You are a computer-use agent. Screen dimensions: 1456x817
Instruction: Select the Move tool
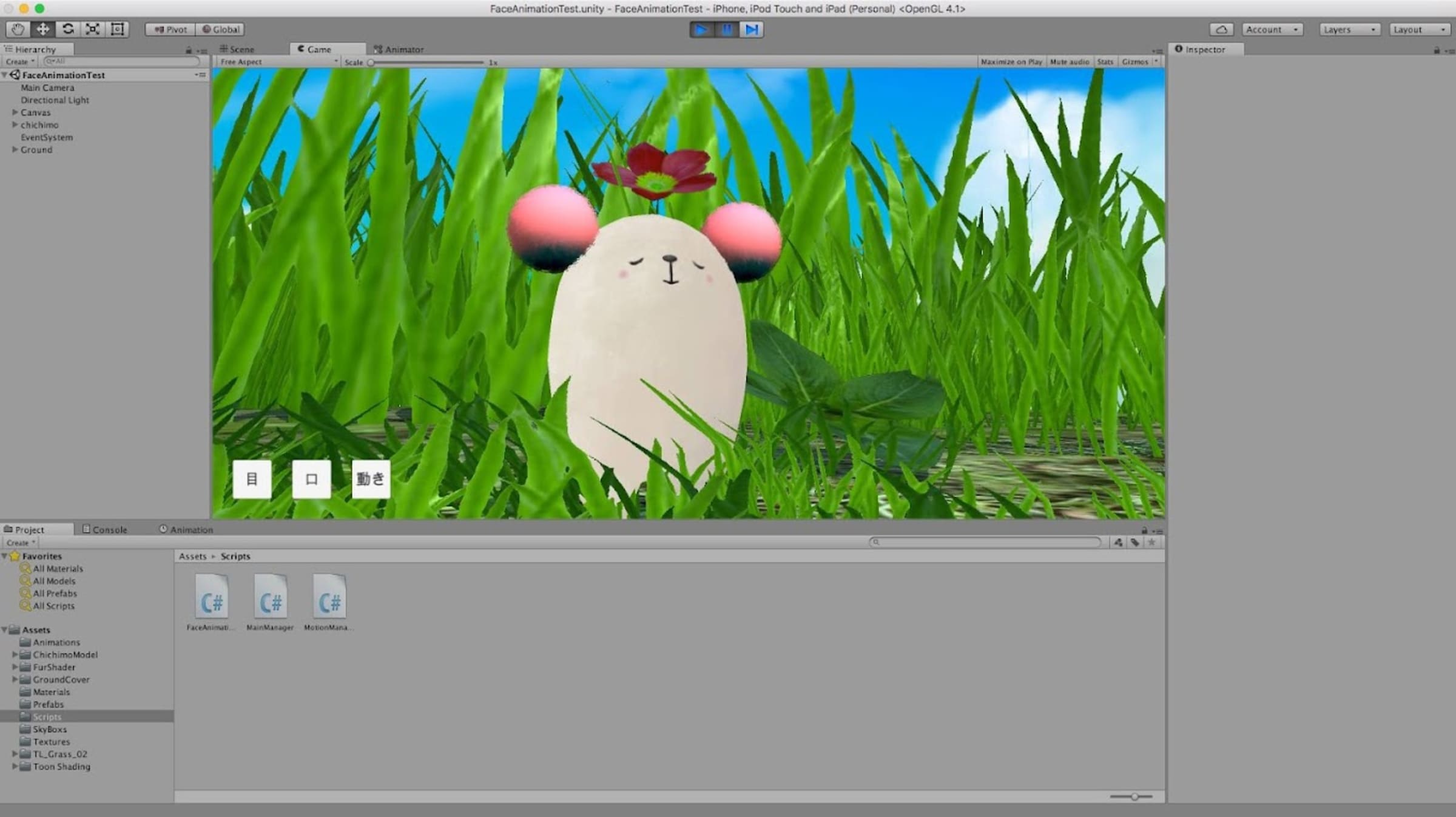42,29
